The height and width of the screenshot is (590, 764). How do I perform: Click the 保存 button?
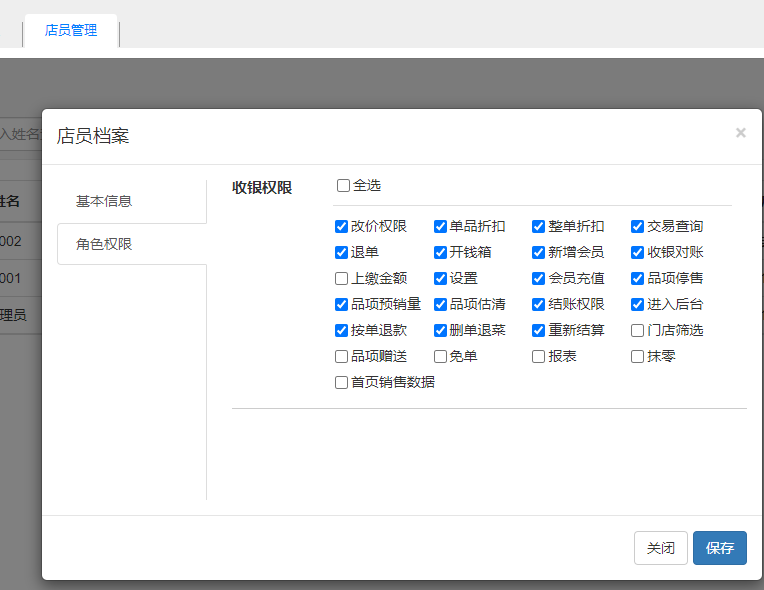(719, 548)
